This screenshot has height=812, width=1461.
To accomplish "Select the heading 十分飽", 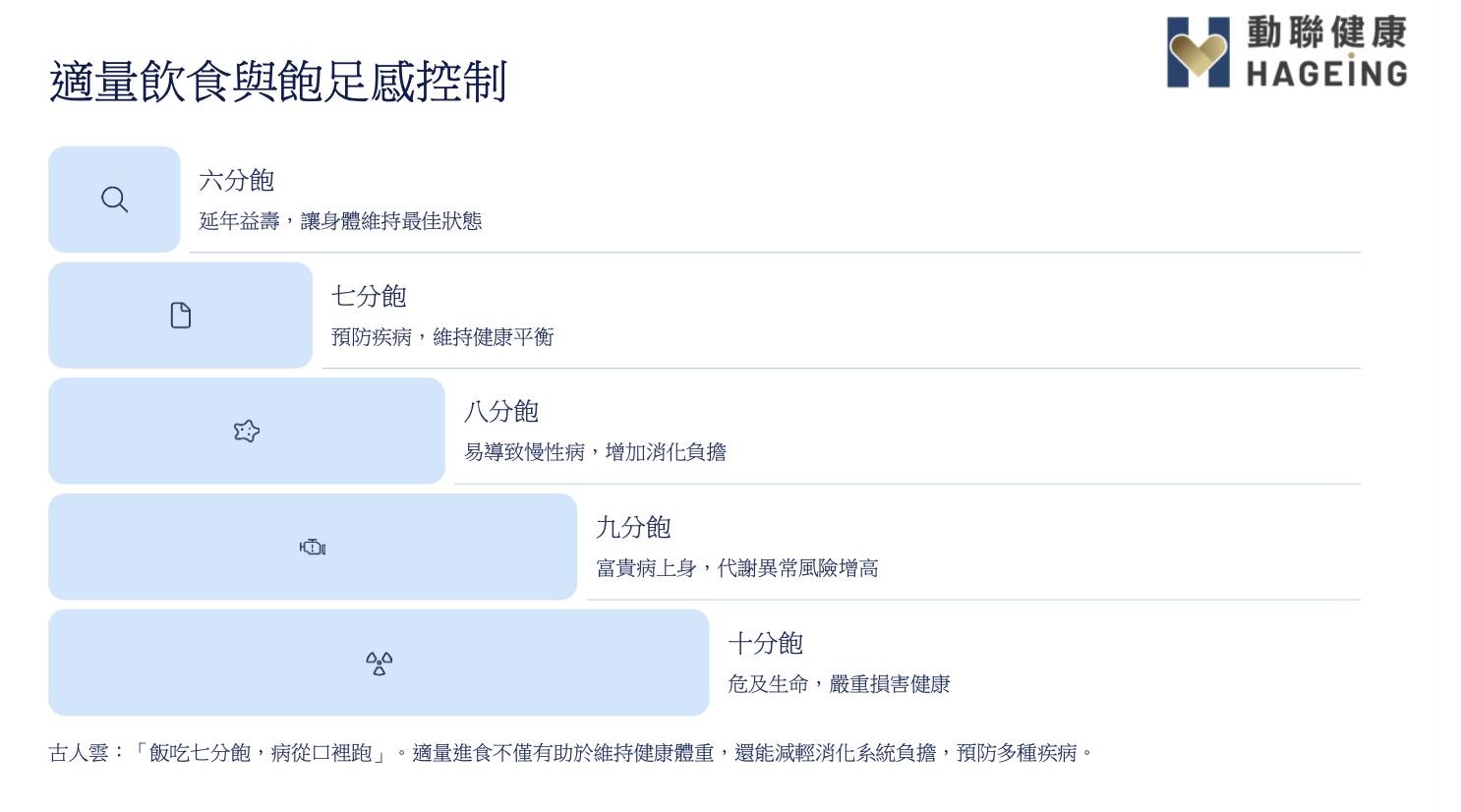I will pos(766,644).
